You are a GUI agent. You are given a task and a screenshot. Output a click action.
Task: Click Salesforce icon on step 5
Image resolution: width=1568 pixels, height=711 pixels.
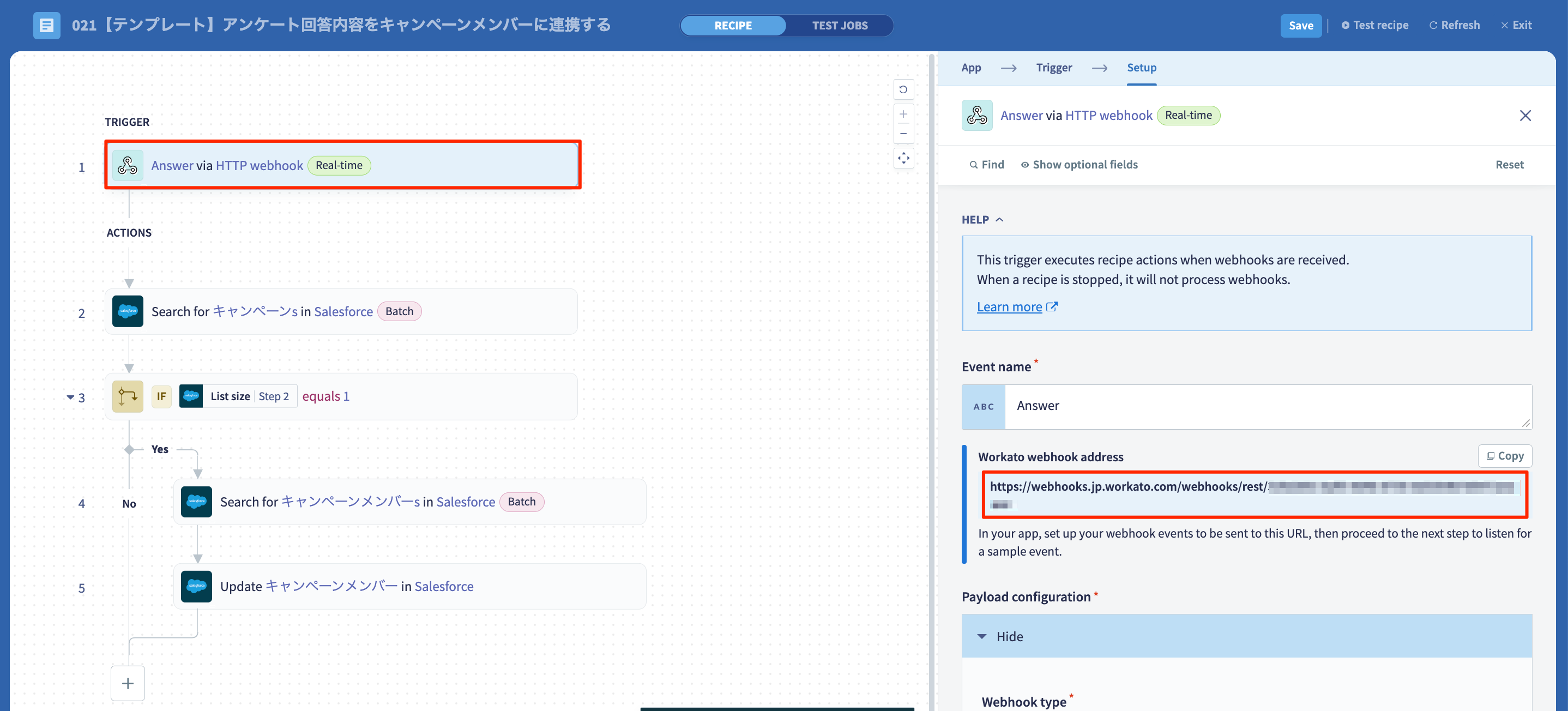(x=197, y=586)
